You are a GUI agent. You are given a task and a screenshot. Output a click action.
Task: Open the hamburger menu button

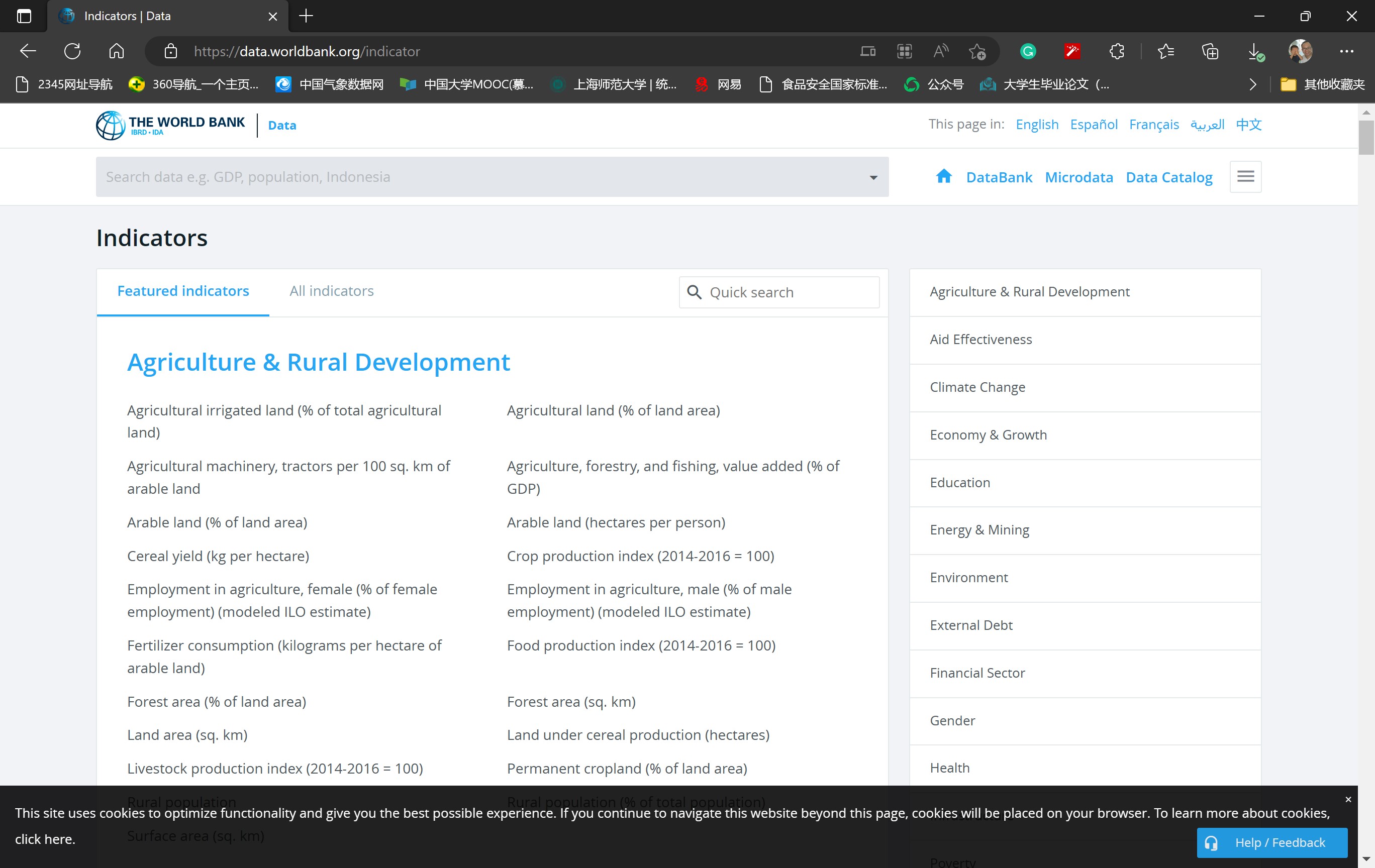[x=1245, y=176]
